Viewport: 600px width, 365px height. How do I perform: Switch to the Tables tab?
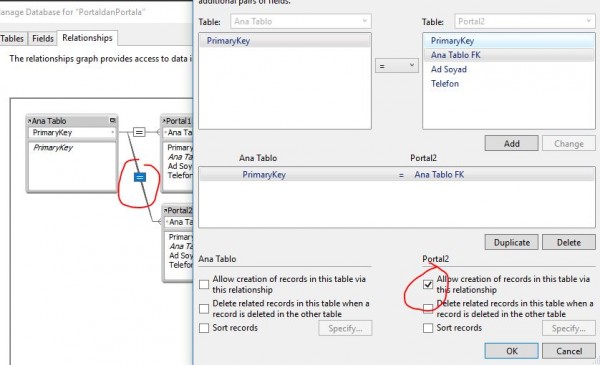coord(12,38)
